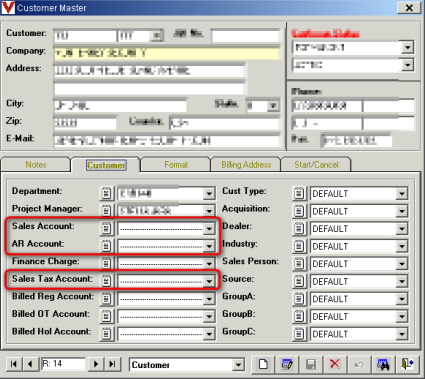Click the exit door icon
The image size is (425, 379).
point(407,364)
